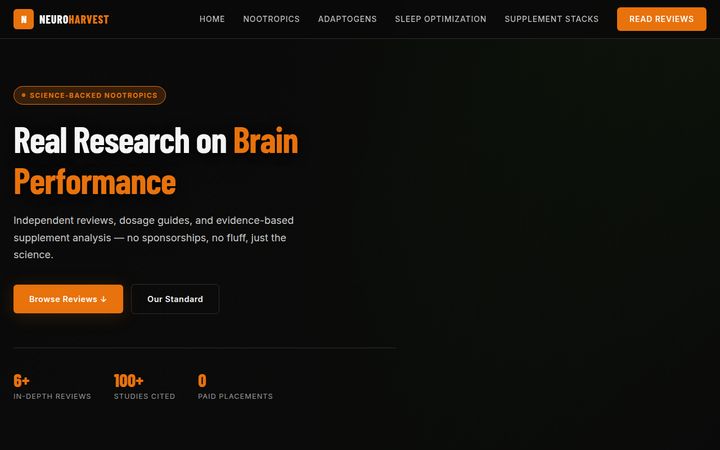Click the 'PAID PLACEMENTS' label
720x450 pixels.
coord(235,396)
